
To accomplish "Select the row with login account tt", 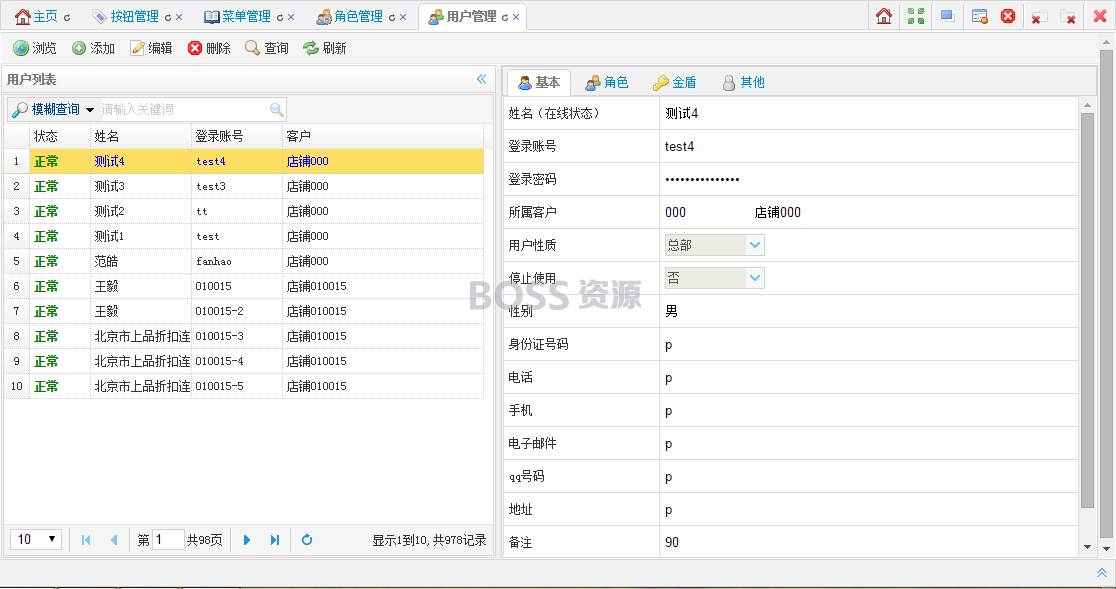I will tap(244, 211).
